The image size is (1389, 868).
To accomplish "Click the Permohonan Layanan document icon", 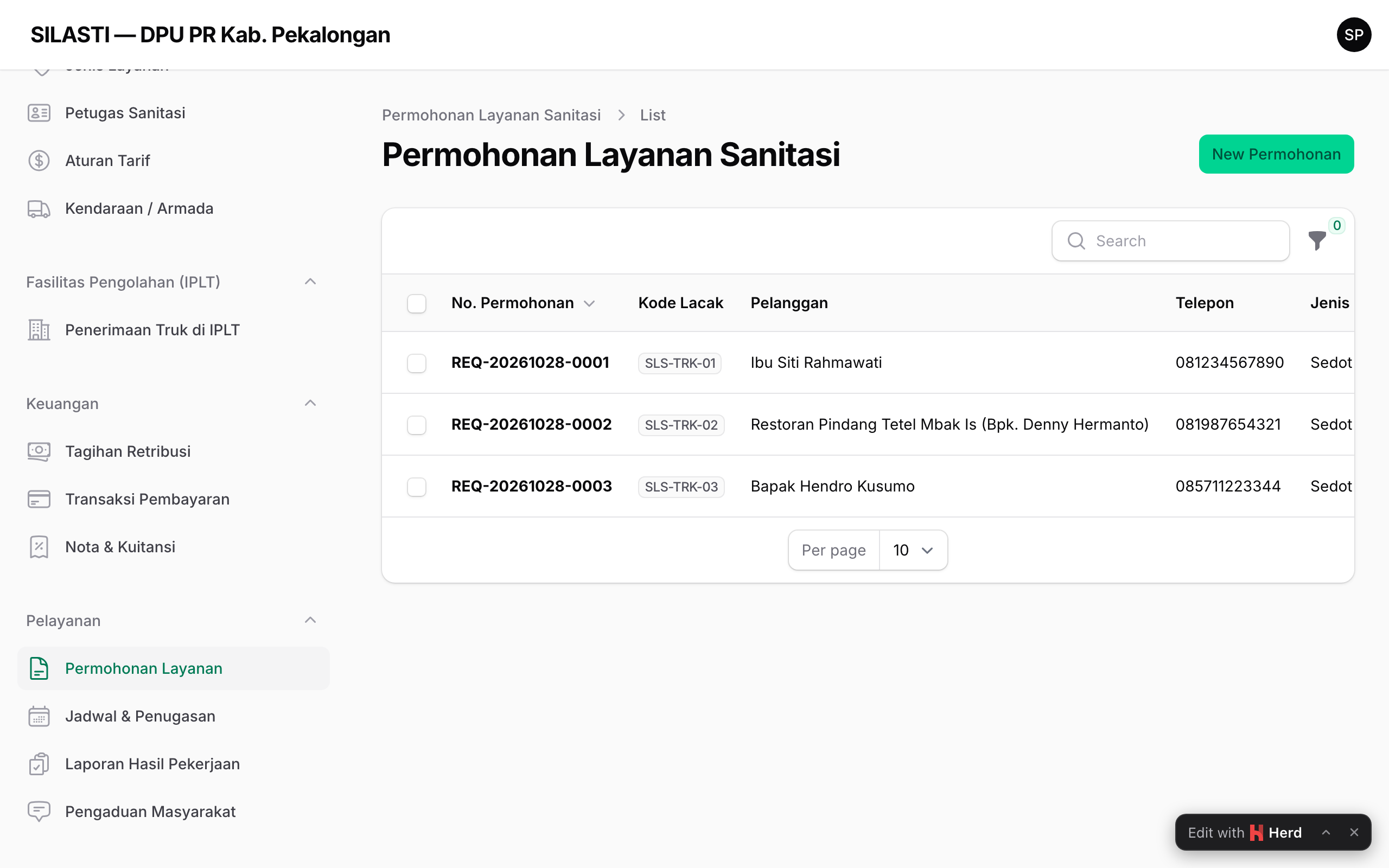I will coord(39,668).
